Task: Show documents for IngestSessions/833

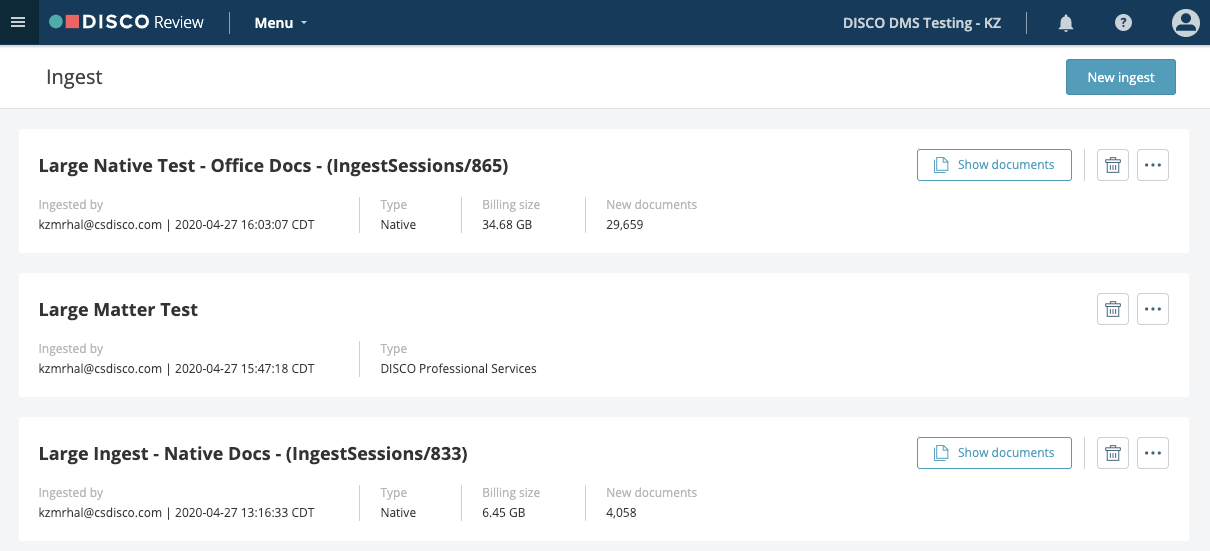Action: click(x=994, y=453)
